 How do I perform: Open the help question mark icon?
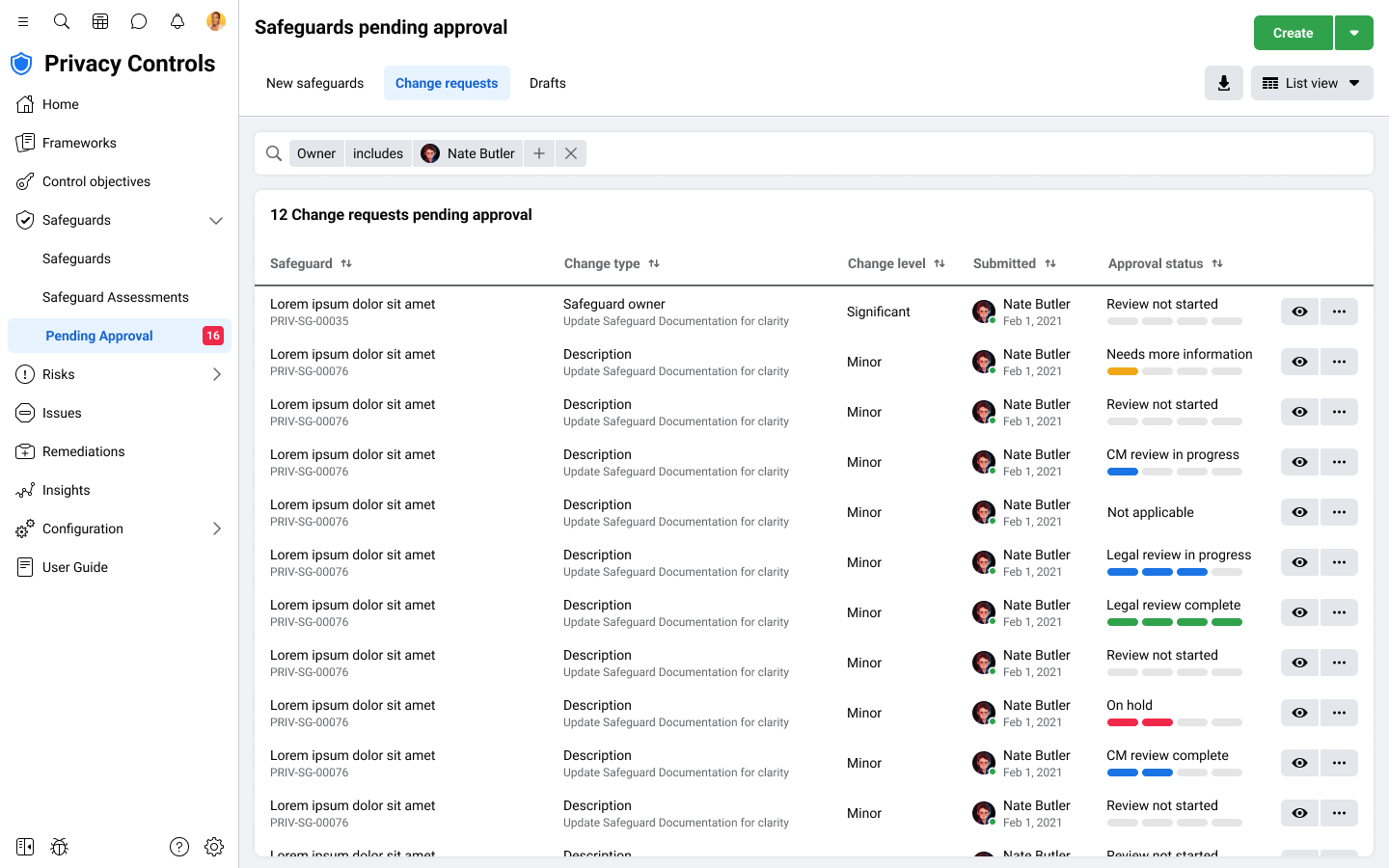coord(179,847)
